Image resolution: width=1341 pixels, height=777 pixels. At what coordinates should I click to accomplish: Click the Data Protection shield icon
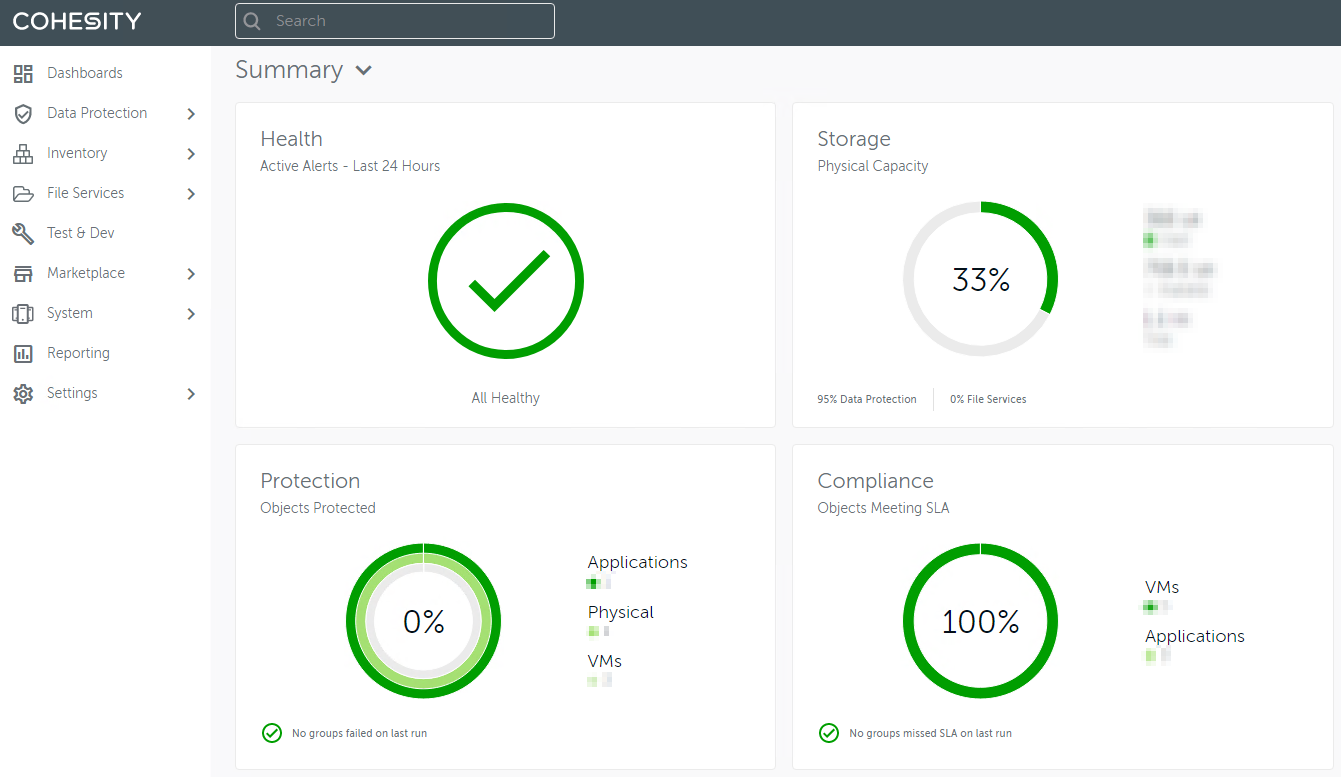pyautogui.click(x=22, y=113)
